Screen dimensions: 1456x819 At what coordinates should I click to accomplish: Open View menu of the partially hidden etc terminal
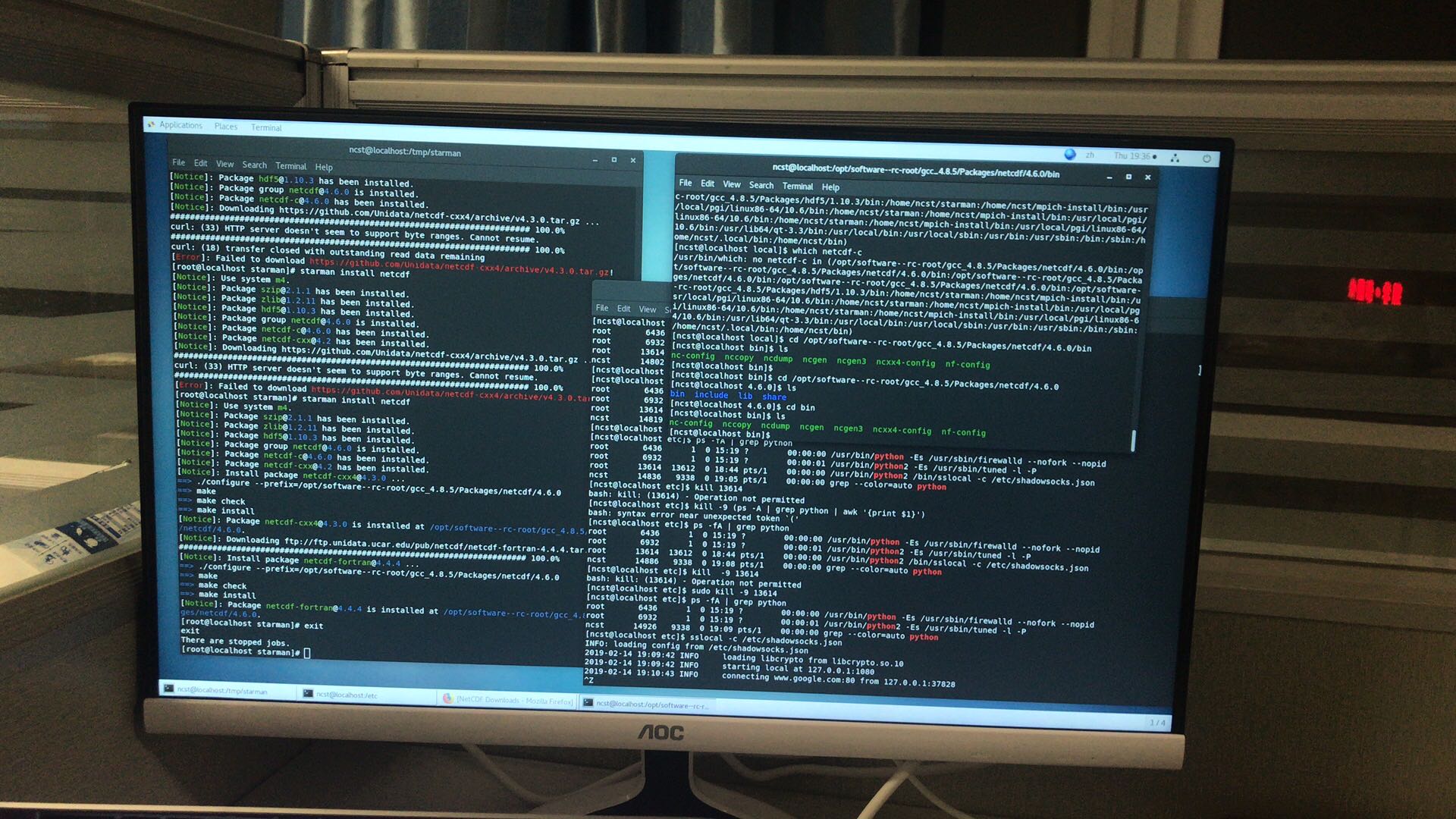coord(648,309)
